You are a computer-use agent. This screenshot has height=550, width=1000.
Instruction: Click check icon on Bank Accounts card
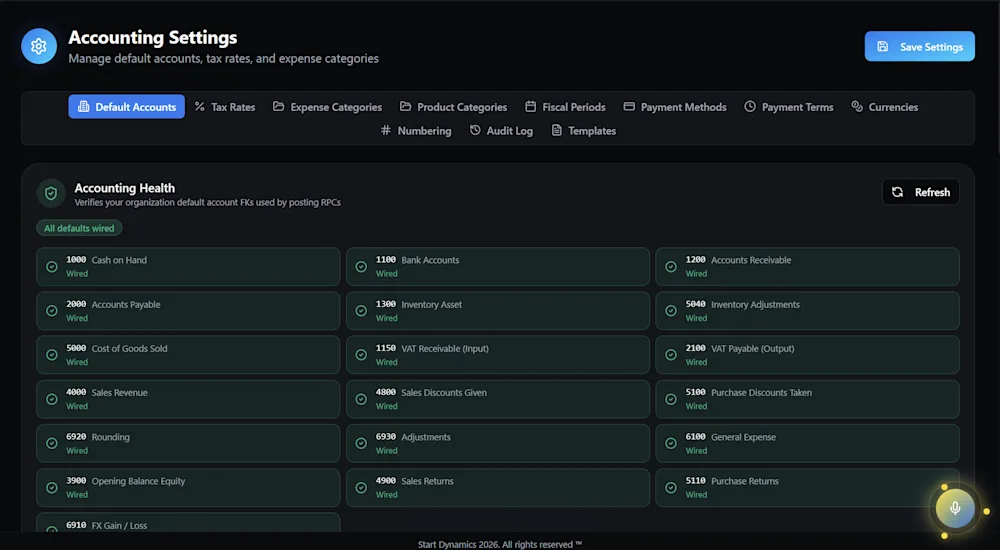(x=361, y=267)
